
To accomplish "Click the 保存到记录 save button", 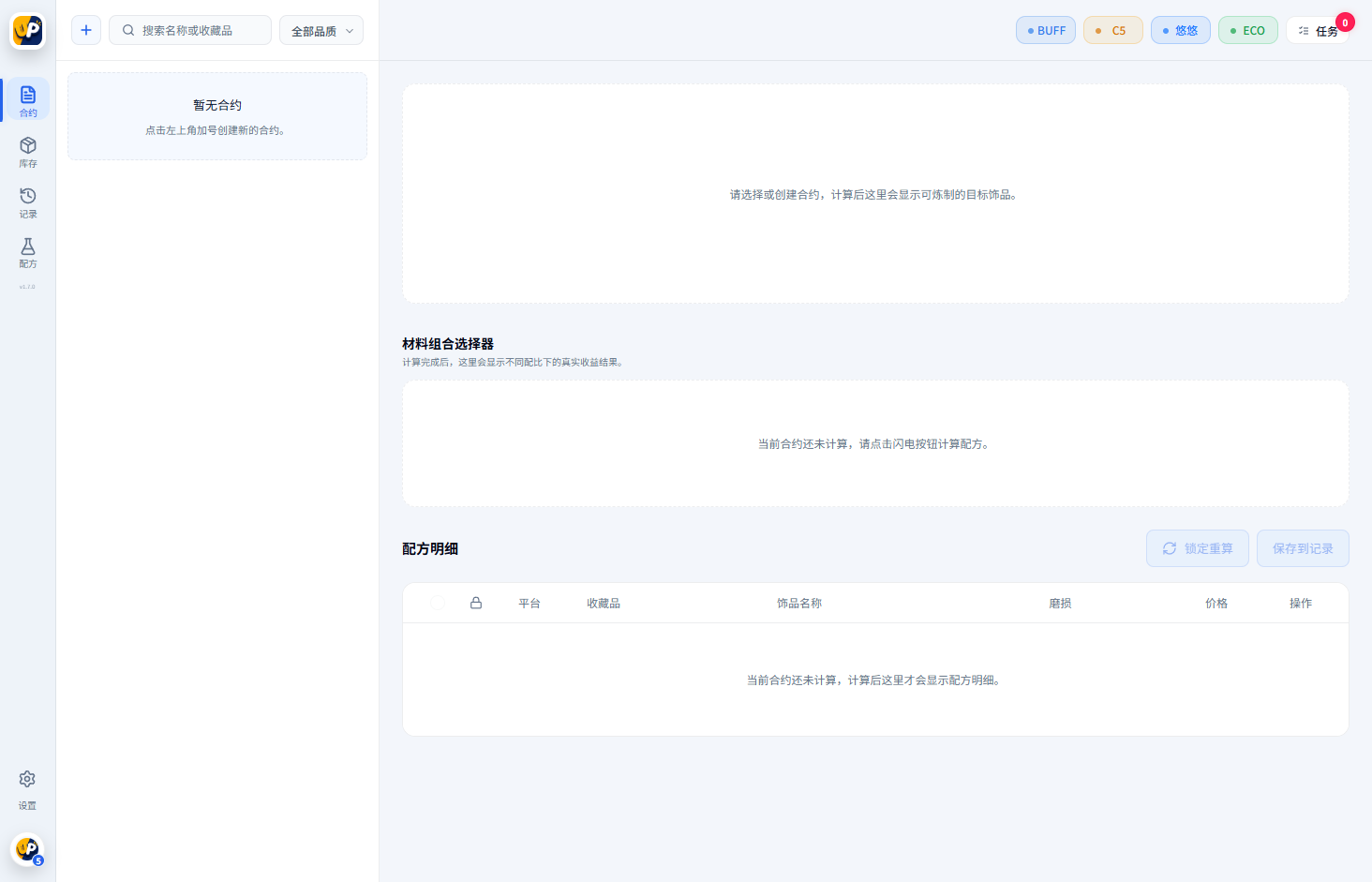I will pyautogui.click(x=1303, y=548).
